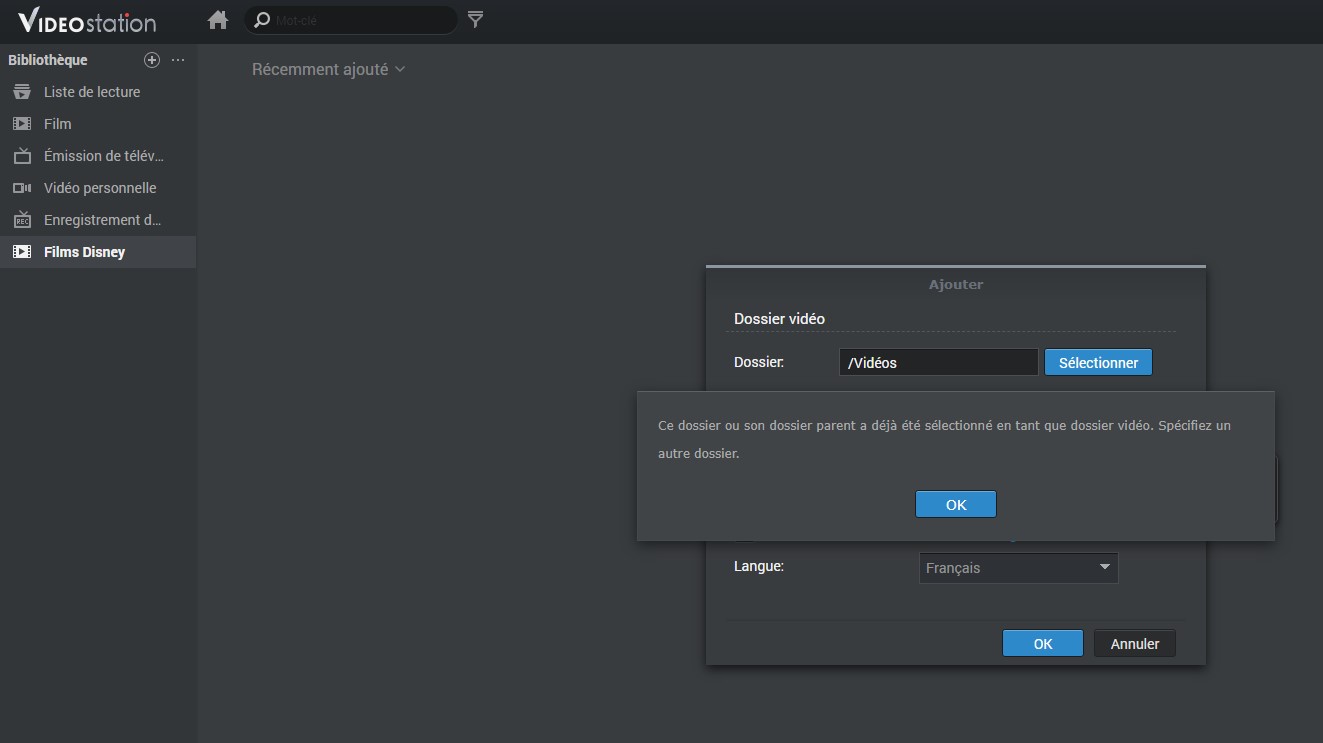The image size is (1323, 743).
Task: Open the Enregistrement library entry
Action: [x=102, y=220]
